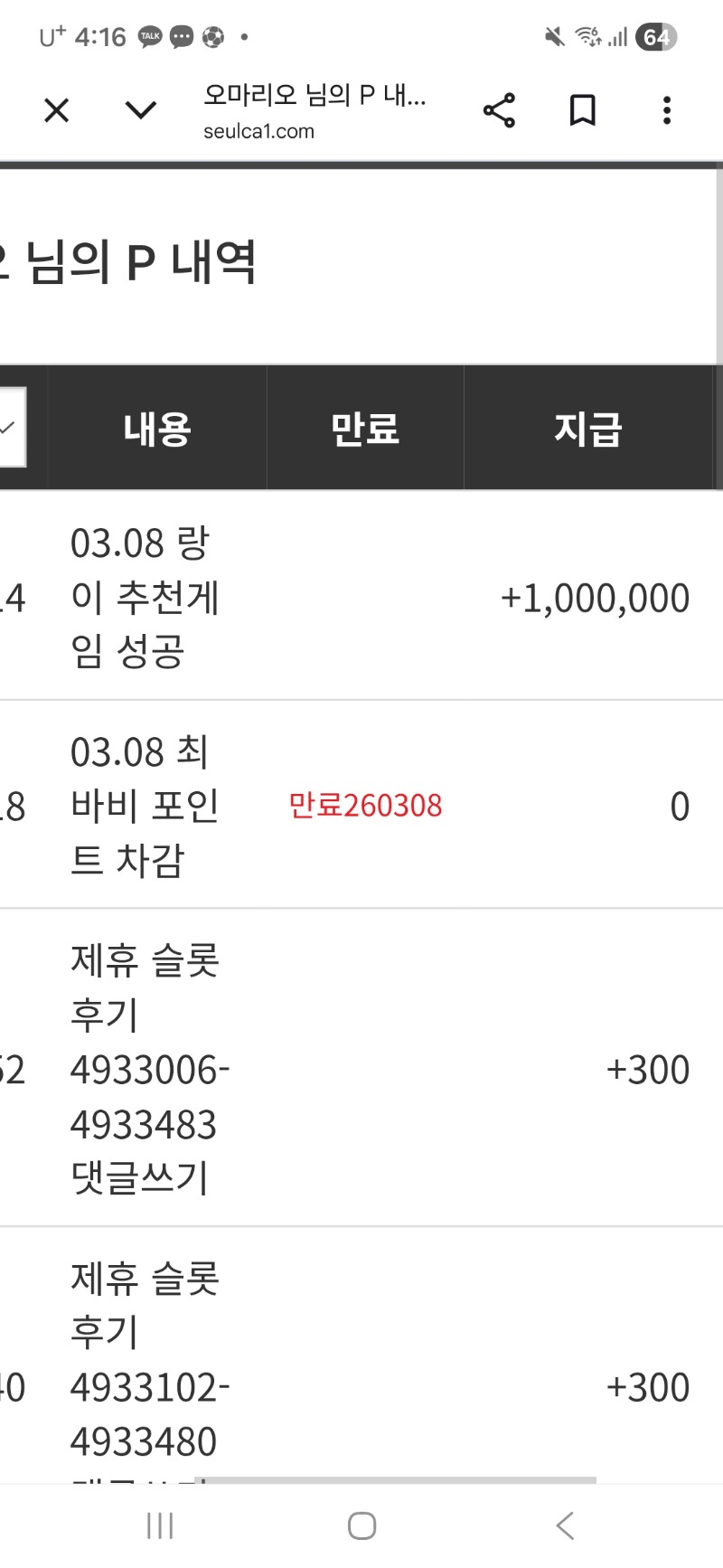Bookmark this page
The image size is (723, 1568).
click(583, 110)
